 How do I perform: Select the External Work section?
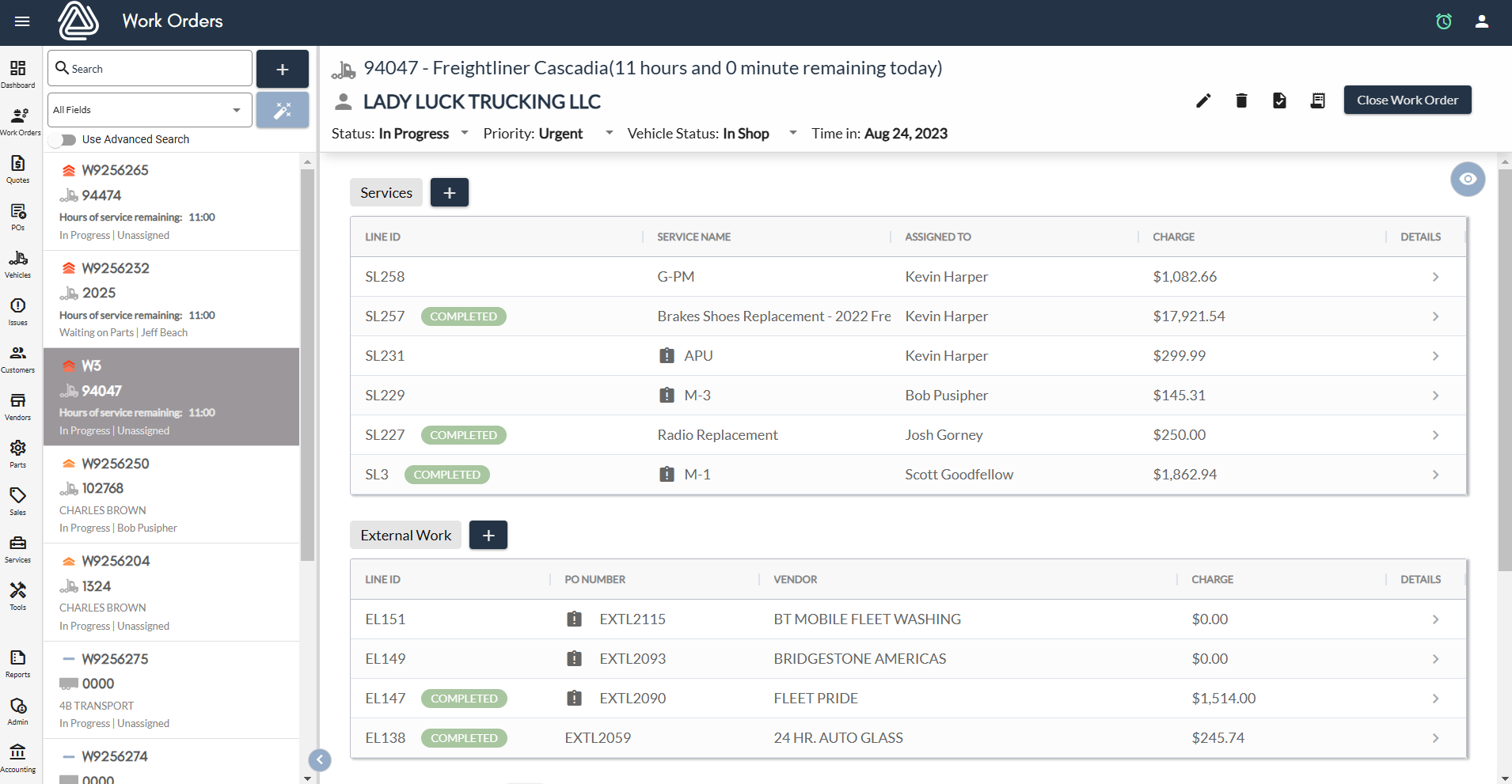405,535
